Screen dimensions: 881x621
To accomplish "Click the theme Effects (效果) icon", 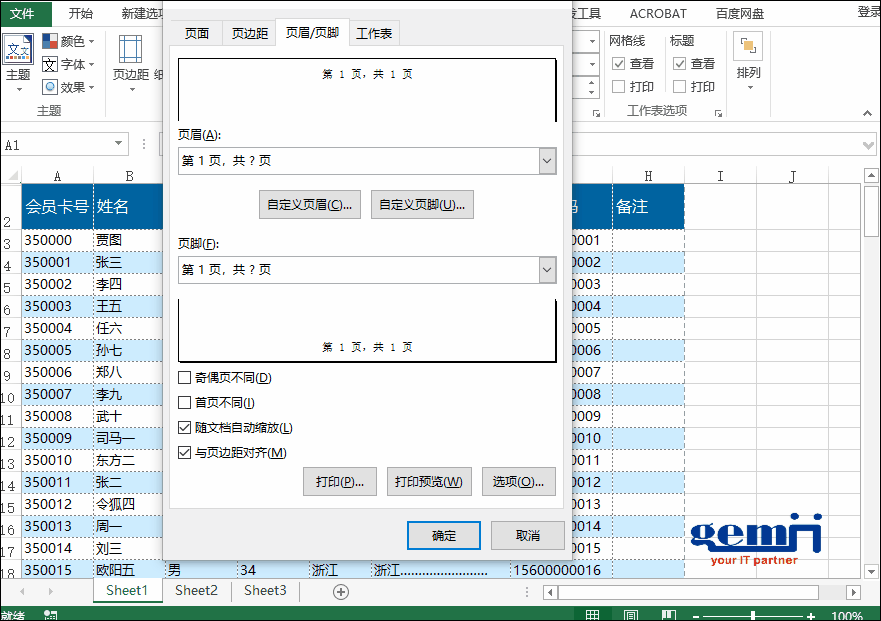I will (x=50, y=87).
